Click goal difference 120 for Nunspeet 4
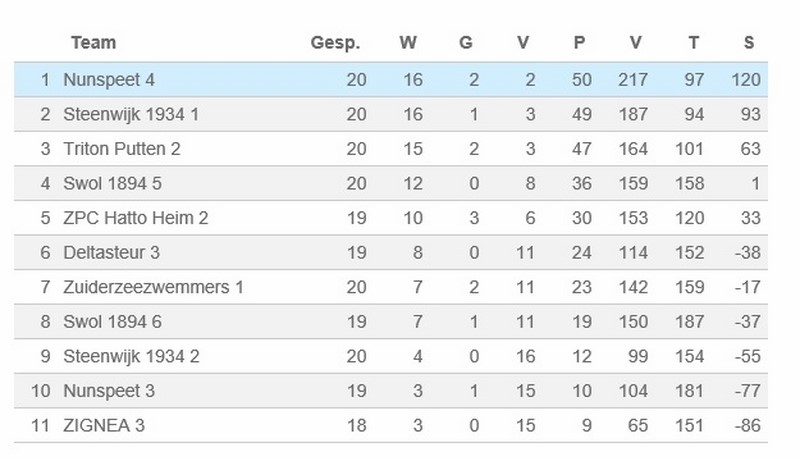 (746, 80)
